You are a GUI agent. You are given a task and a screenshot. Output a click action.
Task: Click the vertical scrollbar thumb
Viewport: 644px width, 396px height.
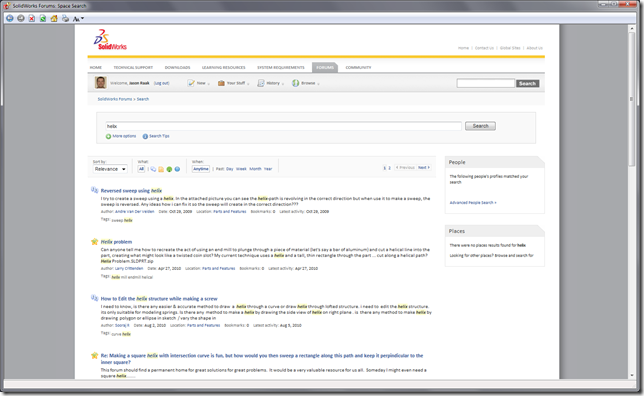632,99
